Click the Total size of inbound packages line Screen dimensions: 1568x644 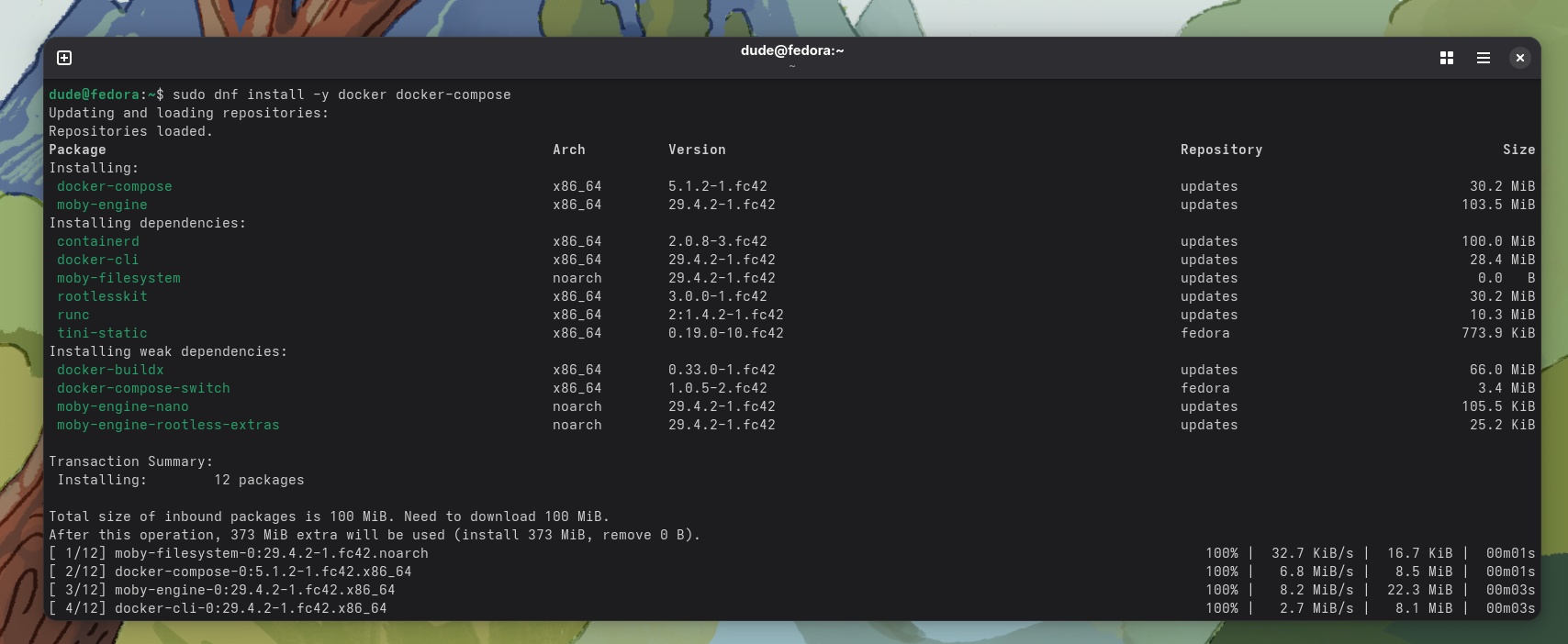(329, 516)
